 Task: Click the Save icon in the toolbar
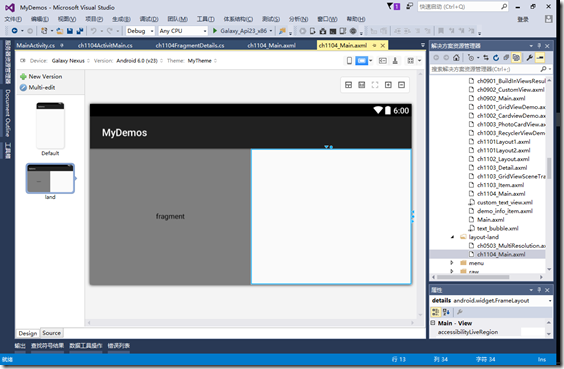point(70,31)
